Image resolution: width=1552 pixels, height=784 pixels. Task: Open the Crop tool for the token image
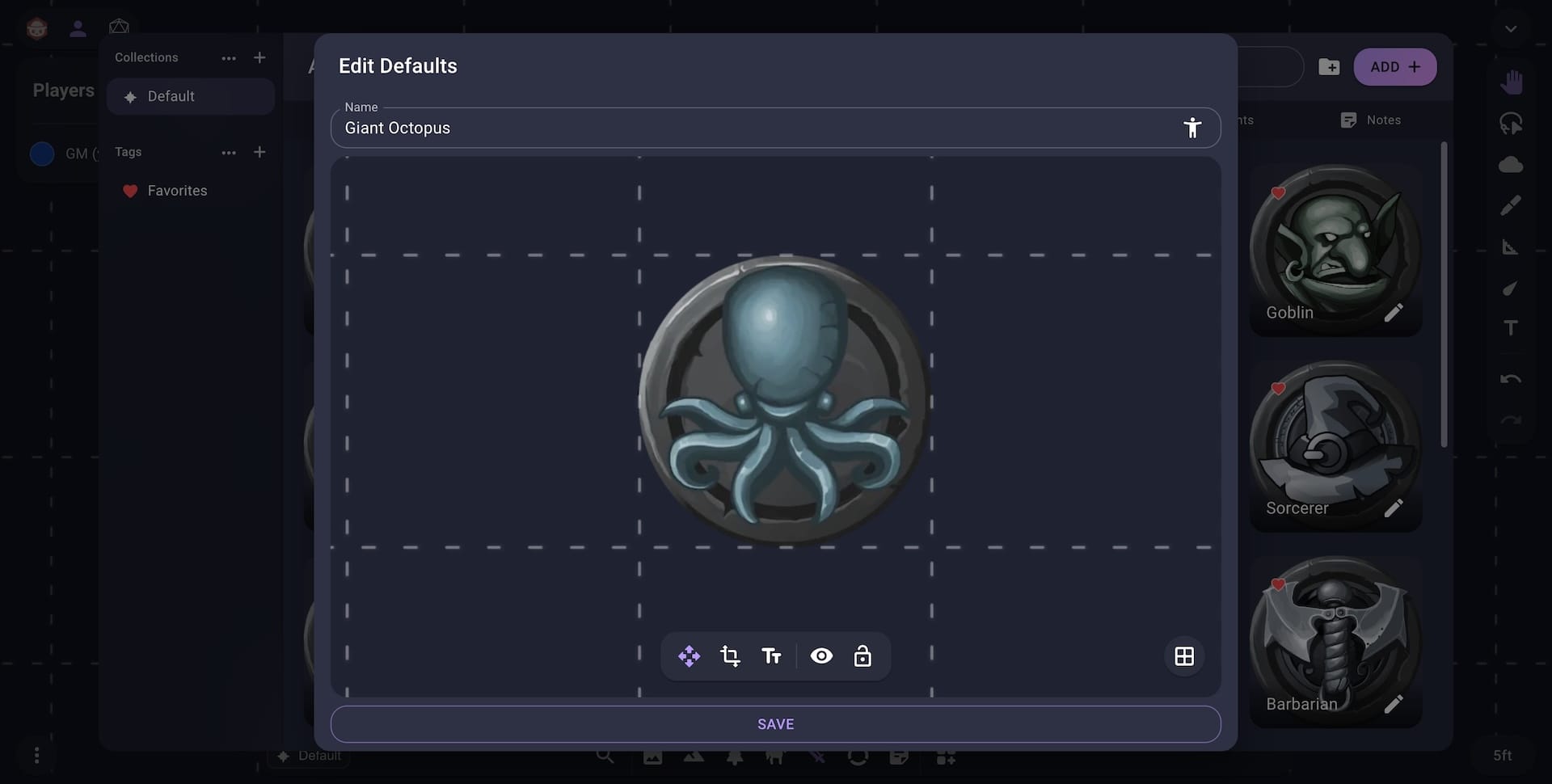coord(731,656)
